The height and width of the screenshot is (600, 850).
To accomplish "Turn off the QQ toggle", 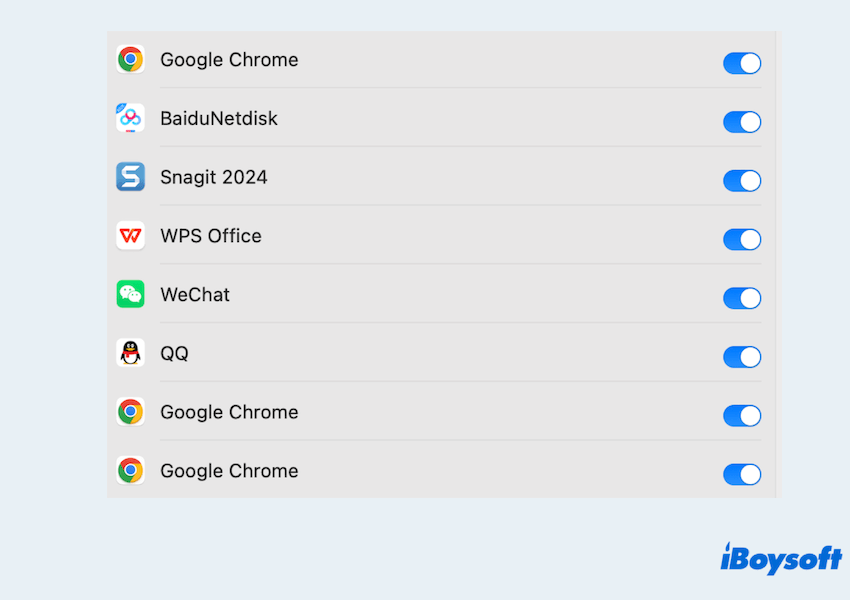I will (x=742, y=357).
